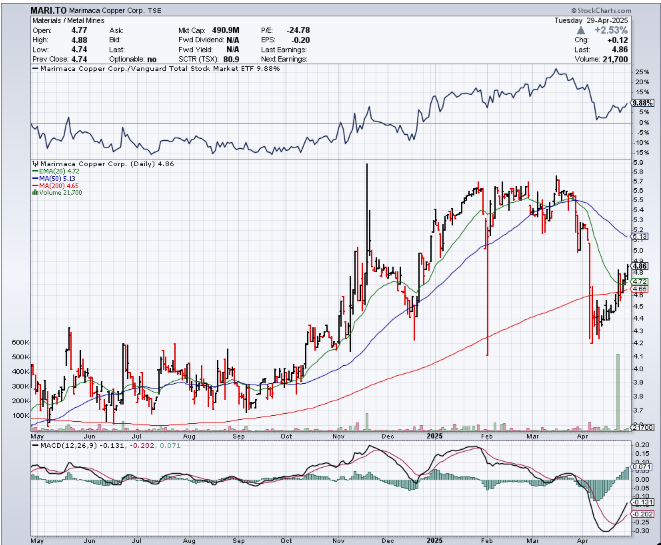
Task: Click the 5.13 MA(50) value tag on axis
Action: click(642, 236)
